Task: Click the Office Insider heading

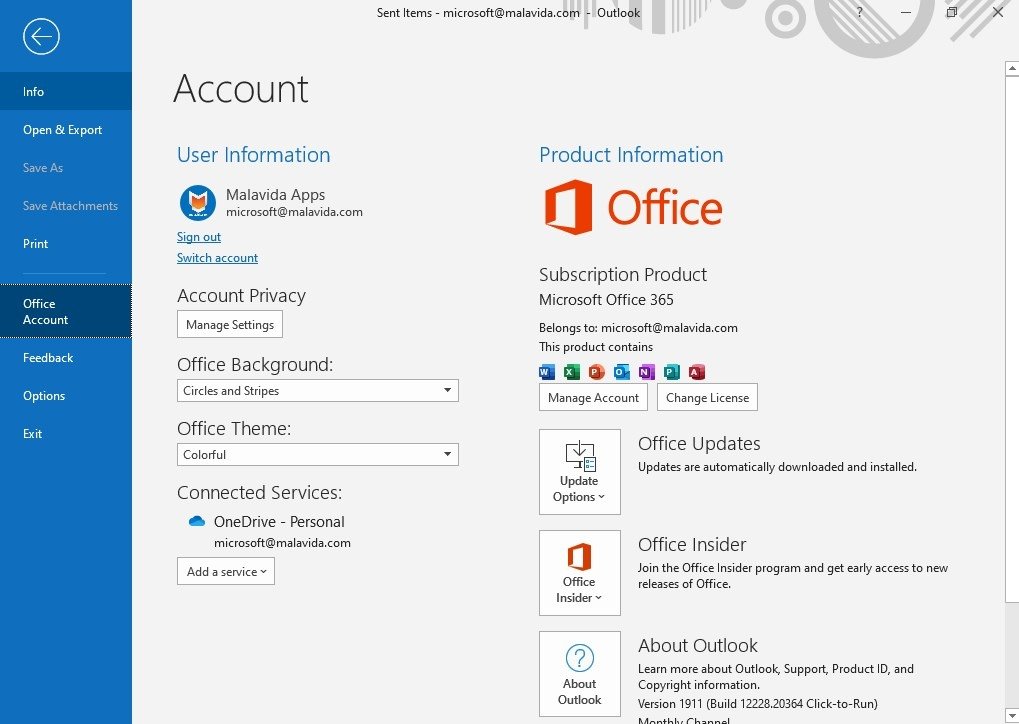Action: (x=692, y=545)
